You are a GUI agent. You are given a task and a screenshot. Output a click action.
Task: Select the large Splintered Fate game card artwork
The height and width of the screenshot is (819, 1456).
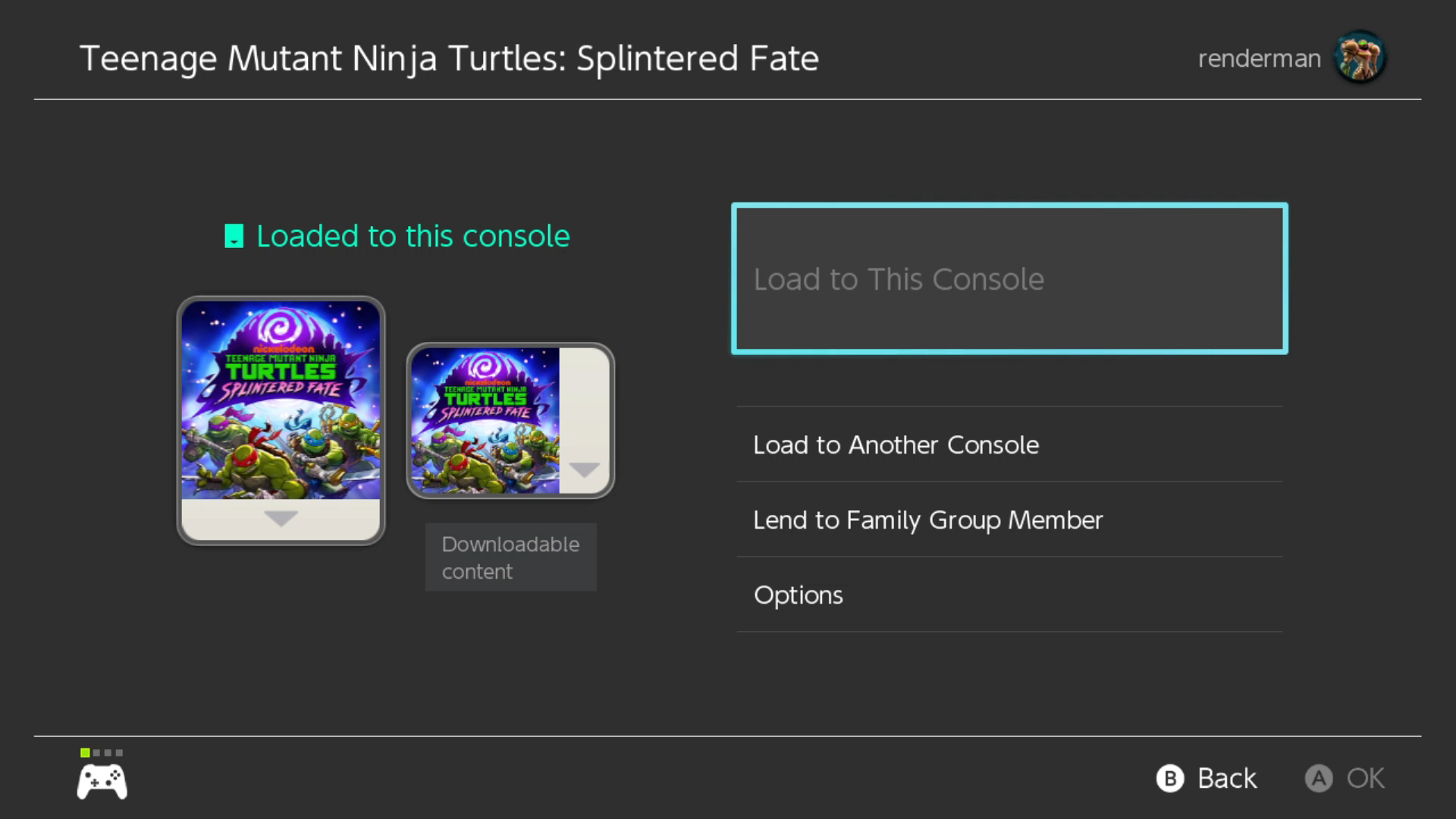point(281,400)
